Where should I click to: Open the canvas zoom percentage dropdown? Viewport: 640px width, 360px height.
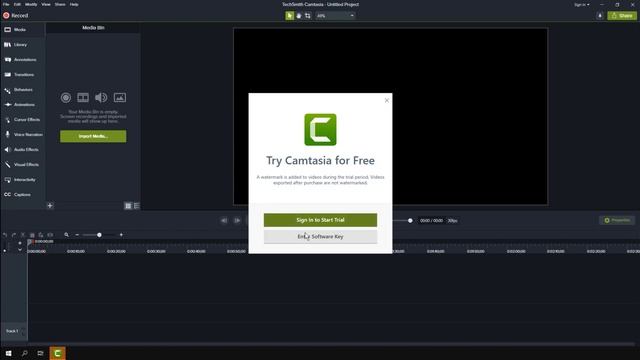coord(335,16)
